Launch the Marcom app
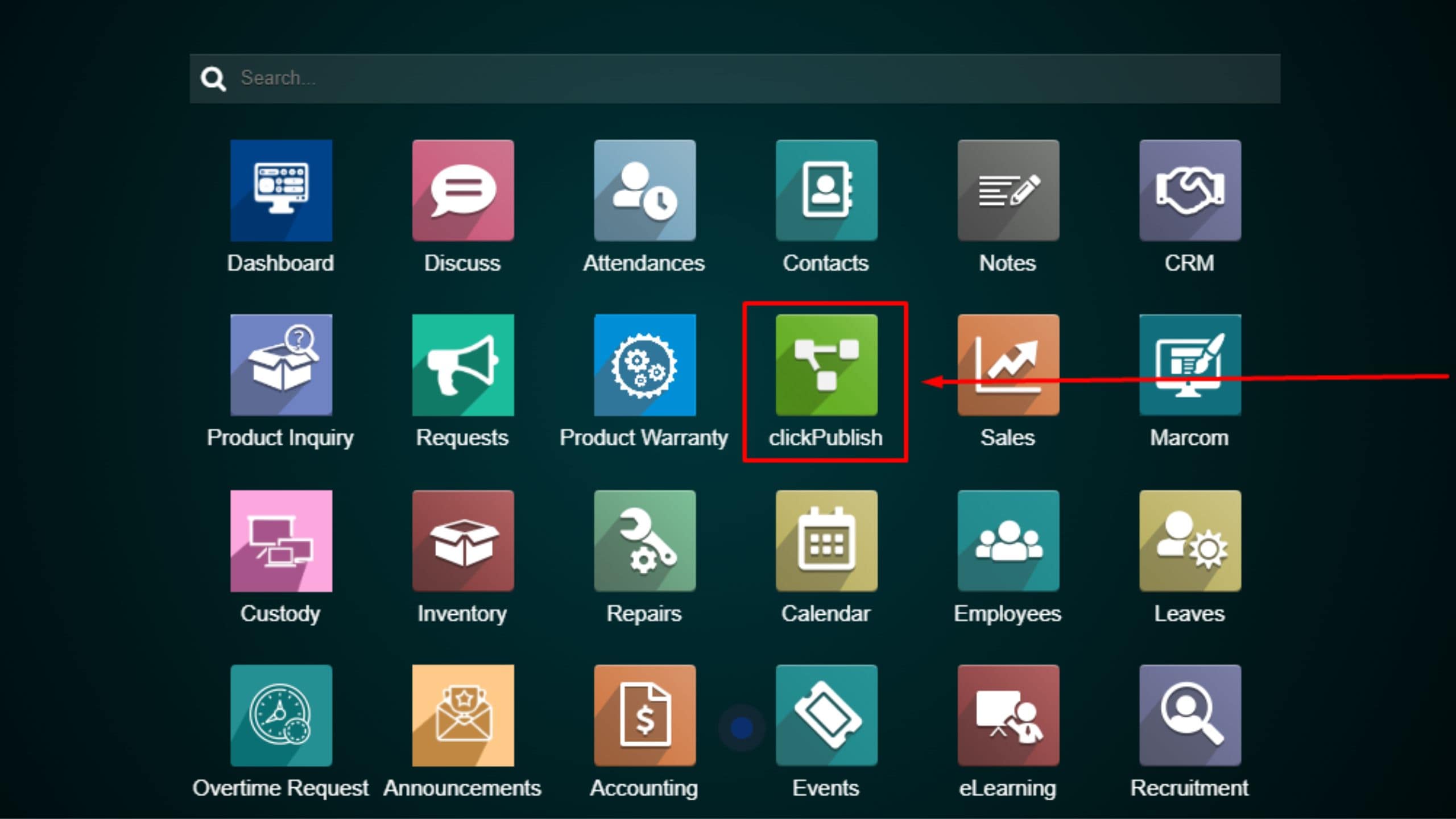Image resolution: width=1456 pixels, height=819 pixels. point(1190,365)
